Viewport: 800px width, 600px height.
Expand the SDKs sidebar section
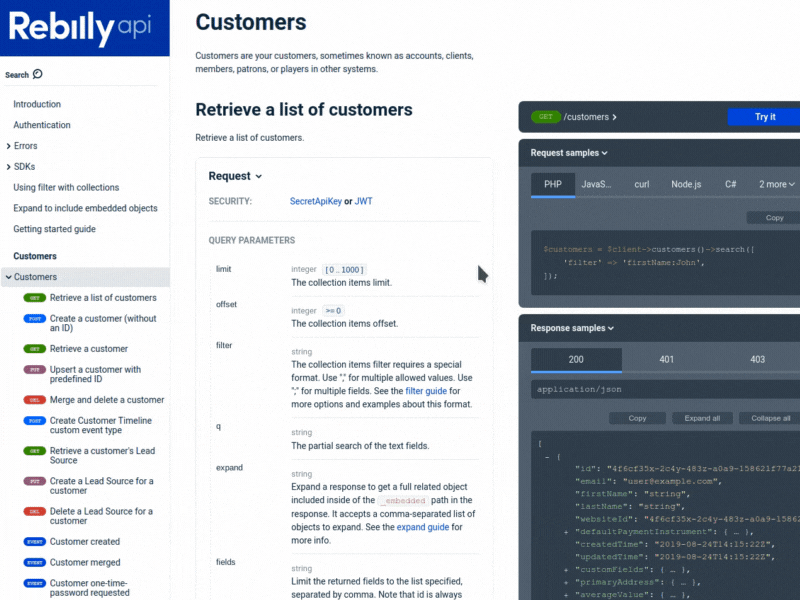(x=9, y=167)
